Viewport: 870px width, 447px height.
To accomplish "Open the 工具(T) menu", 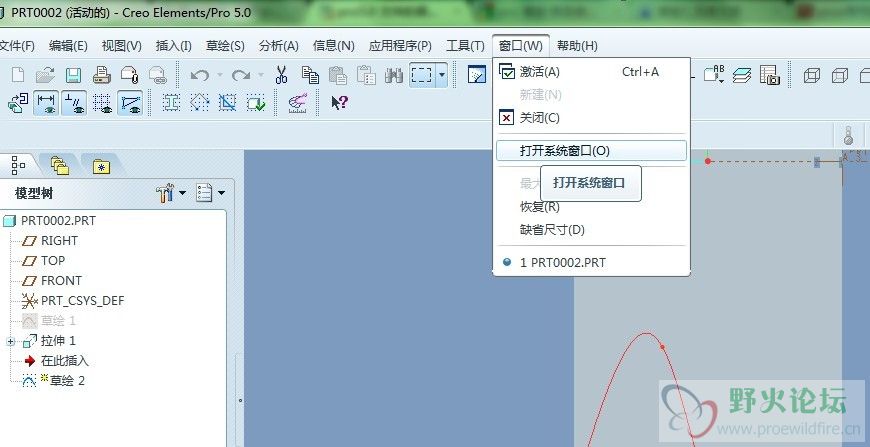I will 465,46.
